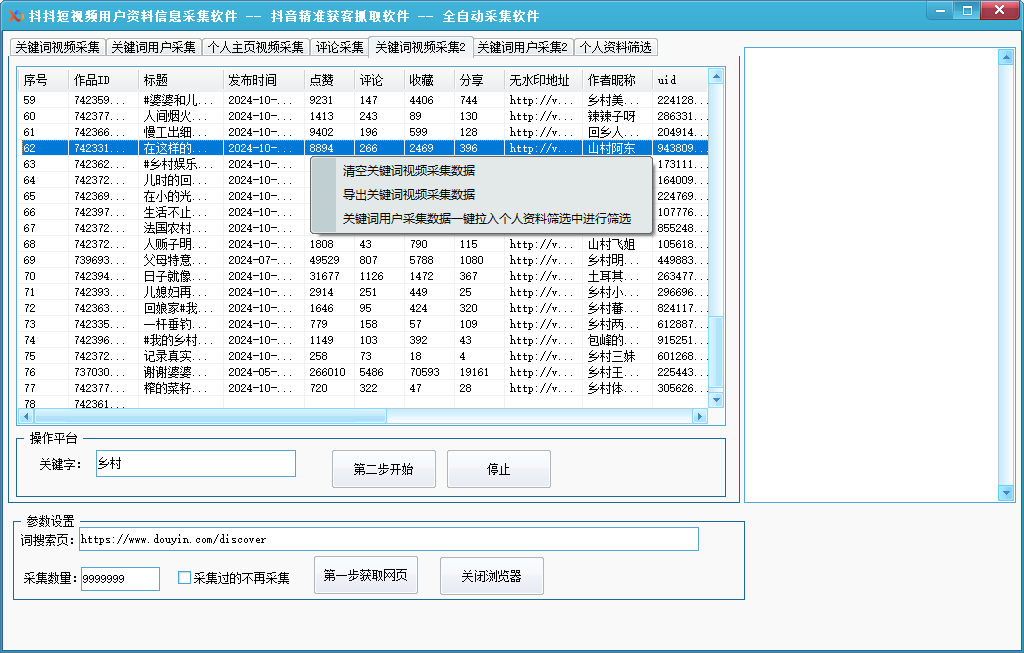Click author 山村飞姐 in row 68
Viewport: 1024px width, 653px height.
(x=611, y=244)
